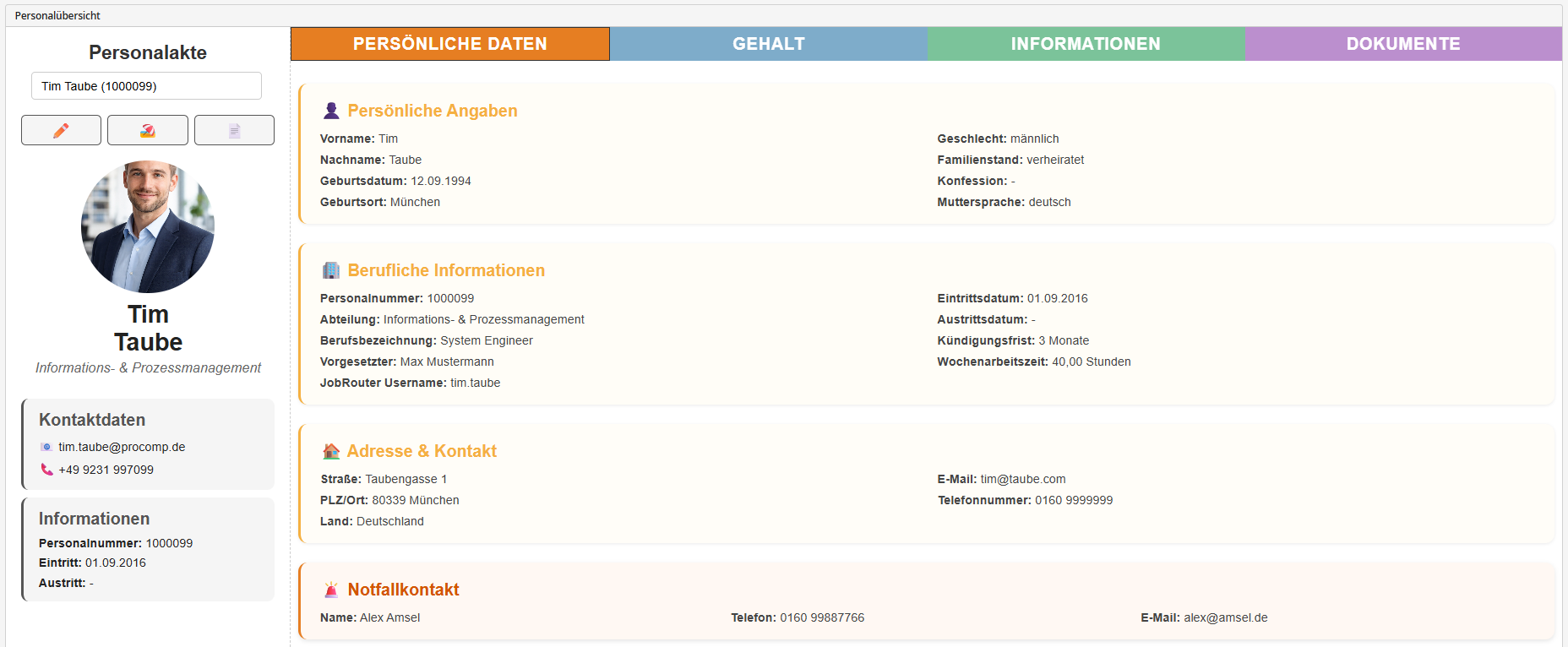Switch to the Gehalt tab
Screen dimensions: 1568x647
(x=768, y=44)
